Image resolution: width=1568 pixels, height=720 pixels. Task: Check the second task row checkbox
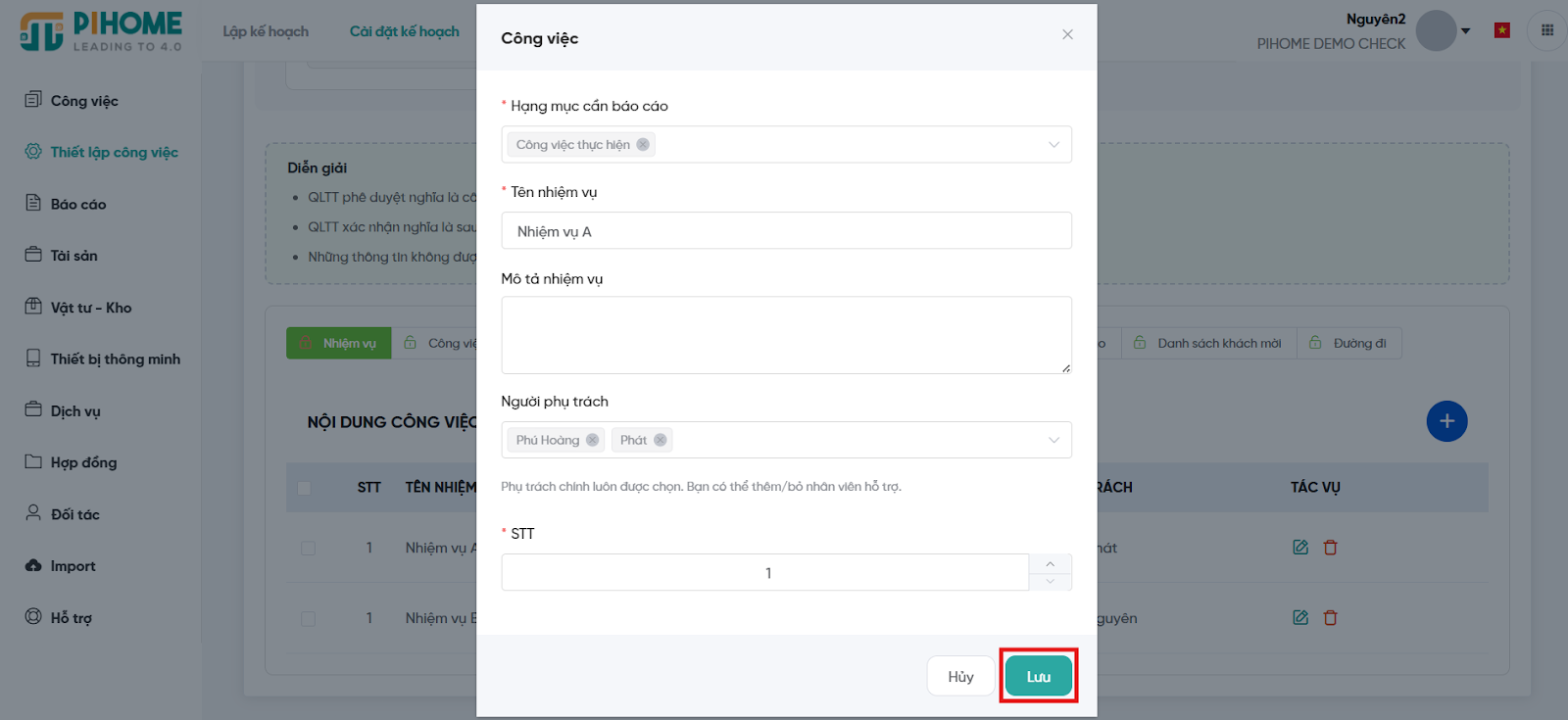click(x=309, y=619)
